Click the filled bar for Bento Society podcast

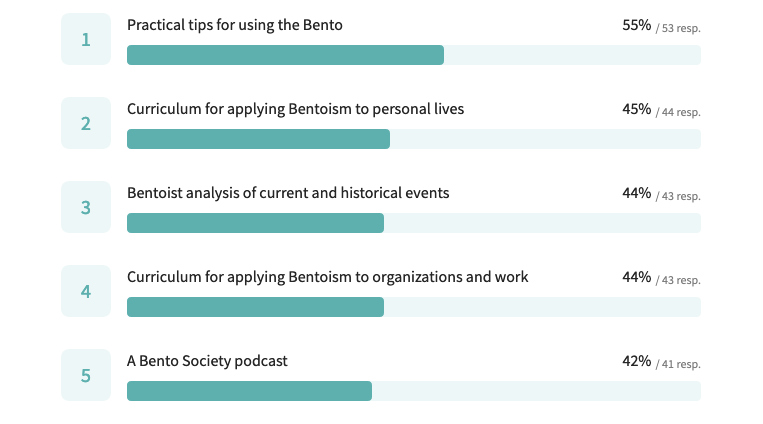(x=249, y=391)
